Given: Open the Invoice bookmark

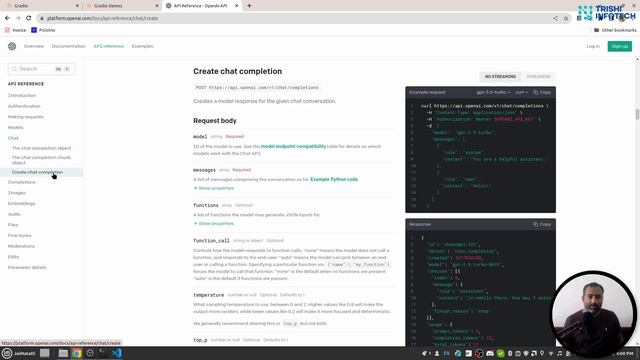Looking at the screenshot, I should [16, 30].
